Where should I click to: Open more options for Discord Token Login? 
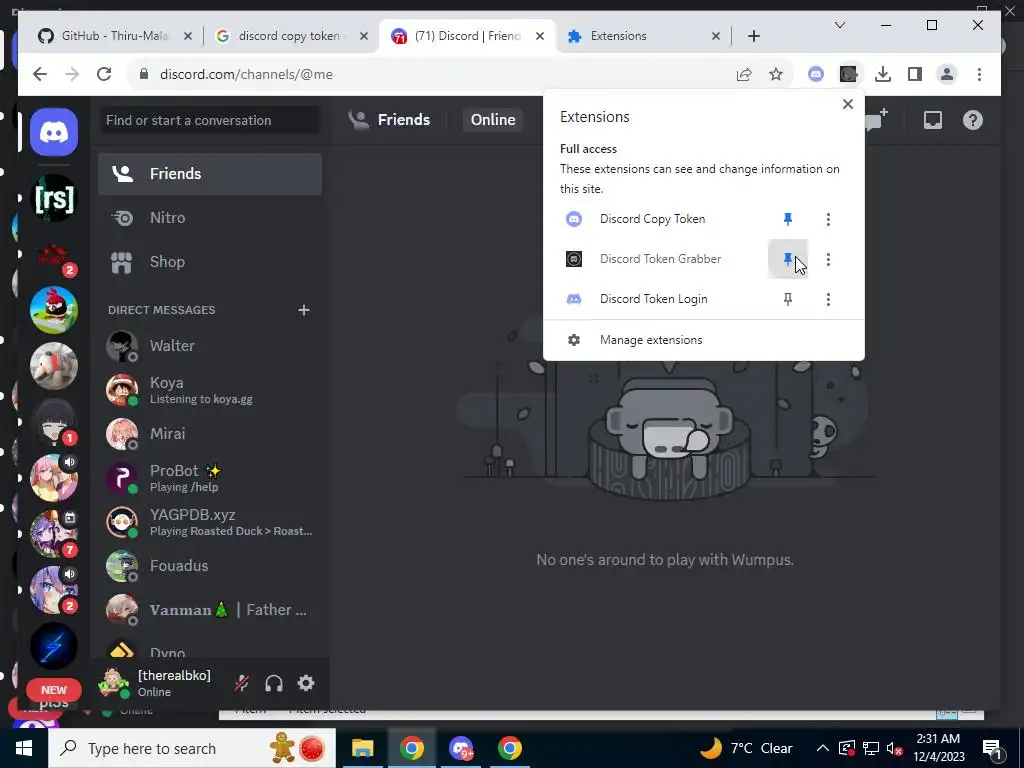828,299
